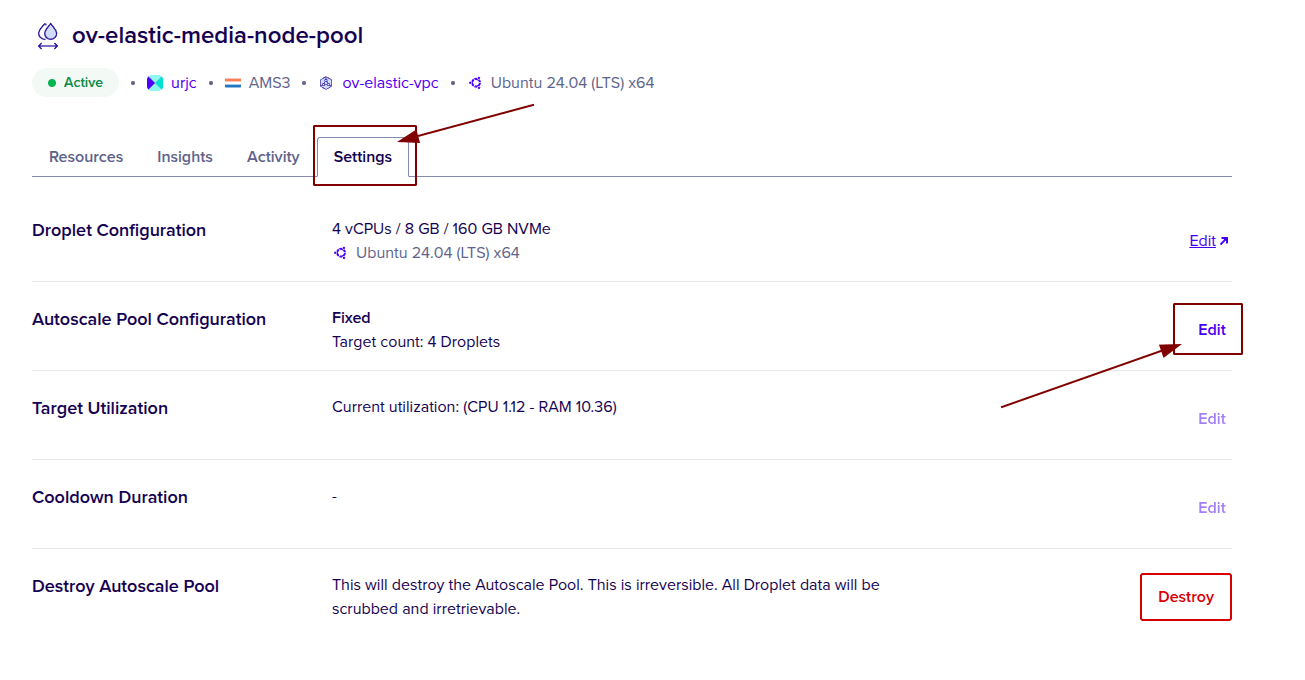This screenshot has height=680, width=1305.
Task: Click the hexagon VPC icon beside ov-elastic-vpc
Action: [x=325, y=82]
